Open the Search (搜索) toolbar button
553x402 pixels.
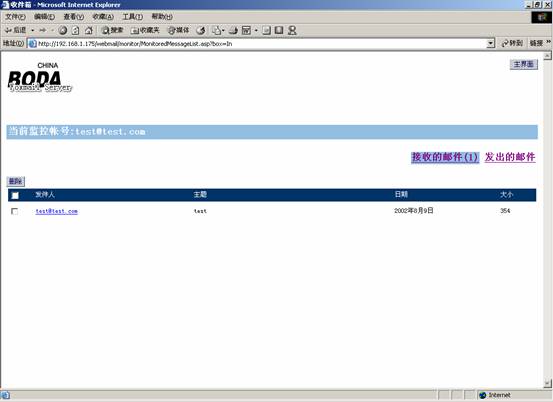coord(112,31)
